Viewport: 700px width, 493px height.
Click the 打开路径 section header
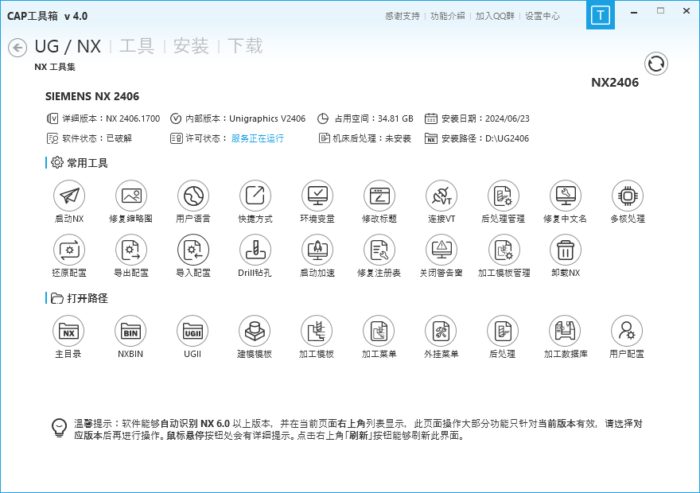tap(79, 298)
